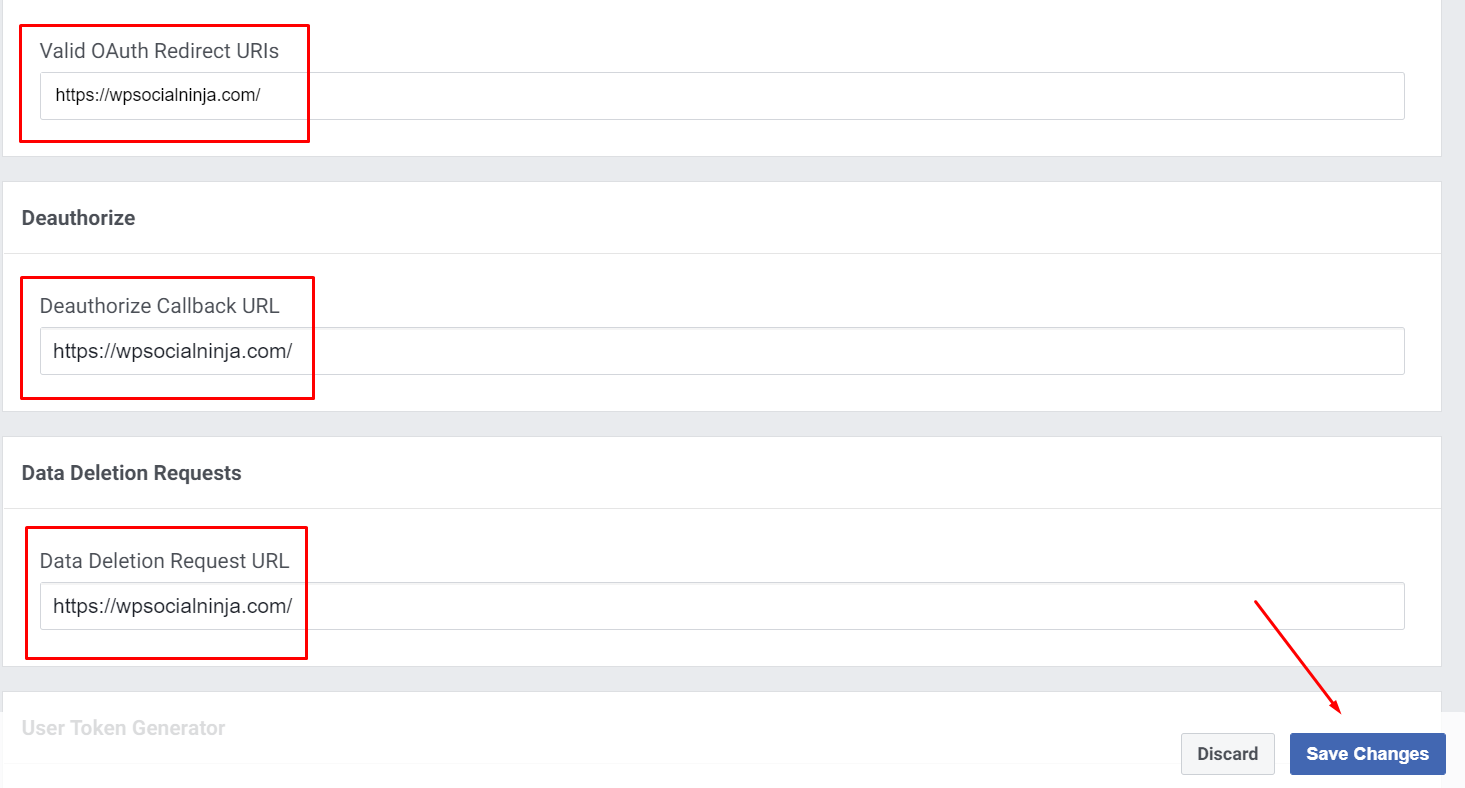Click the URL text in Data Deletion field
This screenshot has height=788, width=1465.
[x=172, y=606]
